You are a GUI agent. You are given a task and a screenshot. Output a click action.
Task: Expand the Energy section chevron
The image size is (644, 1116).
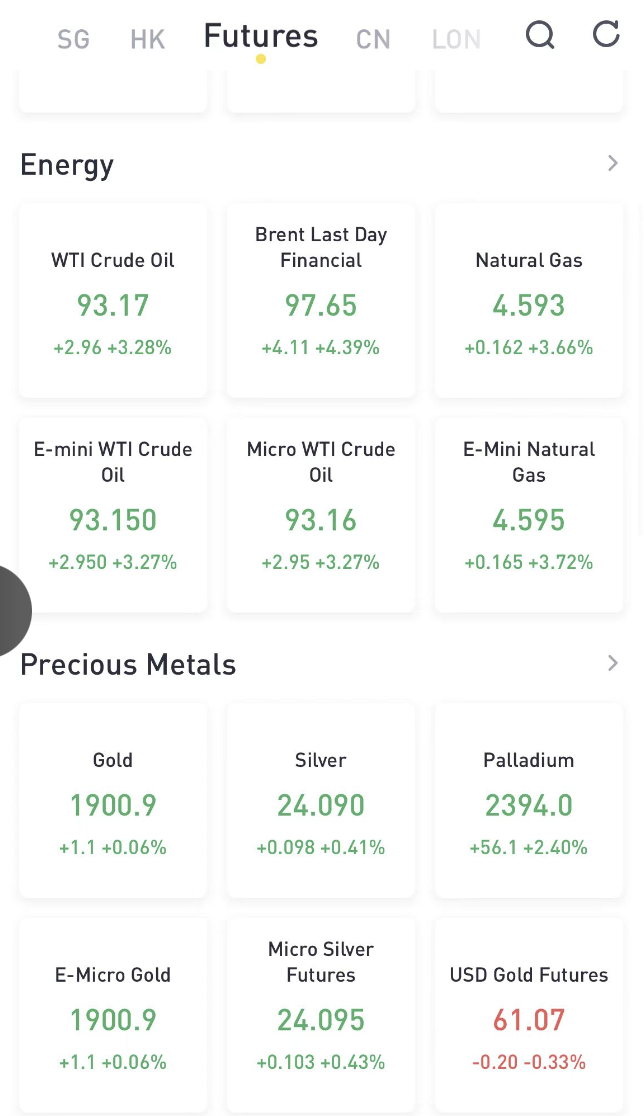click(613, 164)
